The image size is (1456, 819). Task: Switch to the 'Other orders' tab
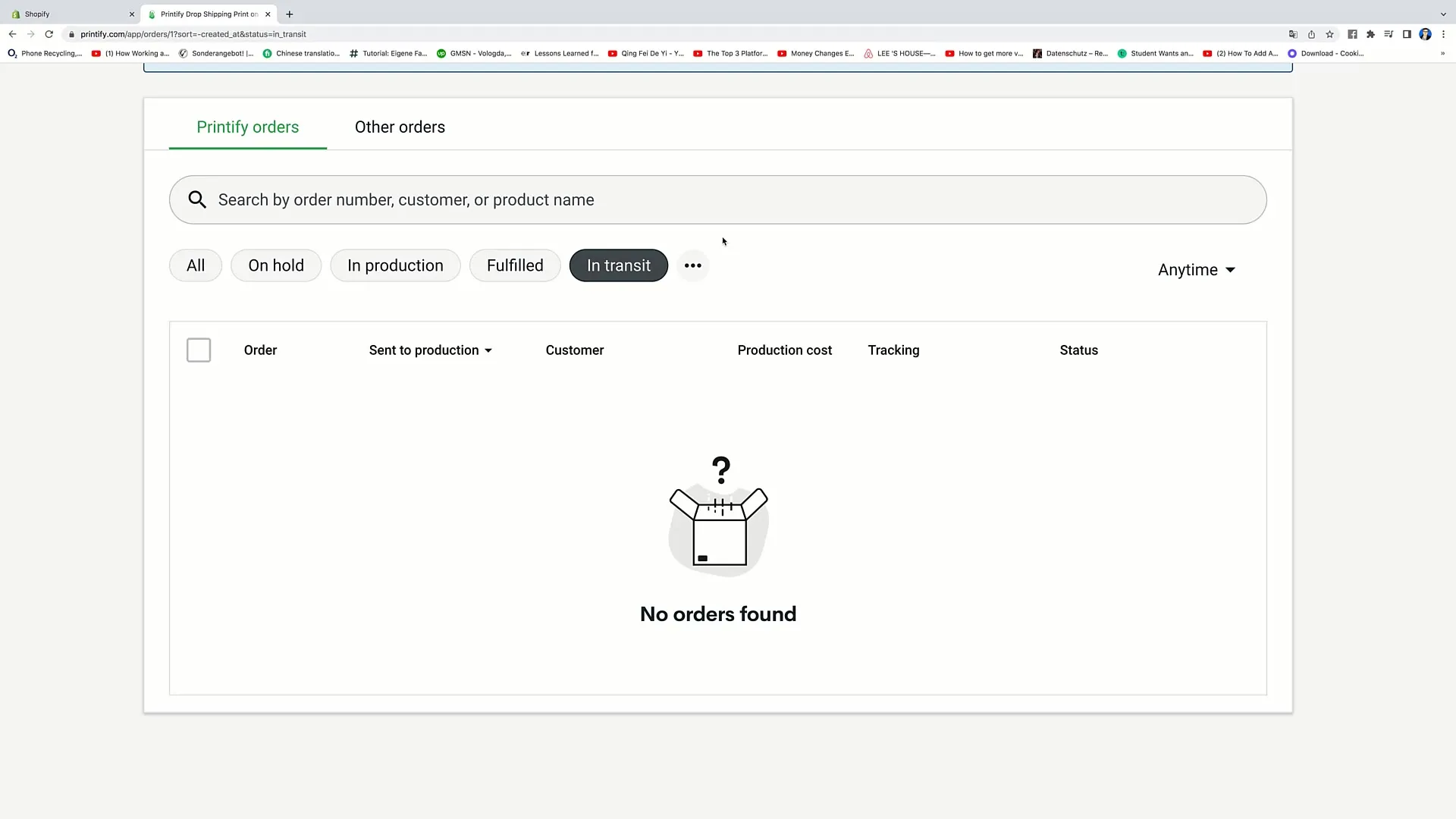pyautogui.click(x=400, y=127)
